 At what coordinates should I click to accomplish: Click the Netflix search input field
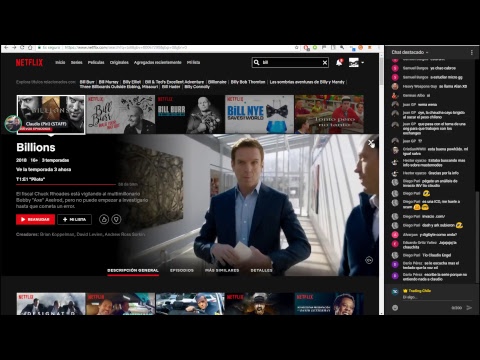pyautogui.click(x=291, y=62)
